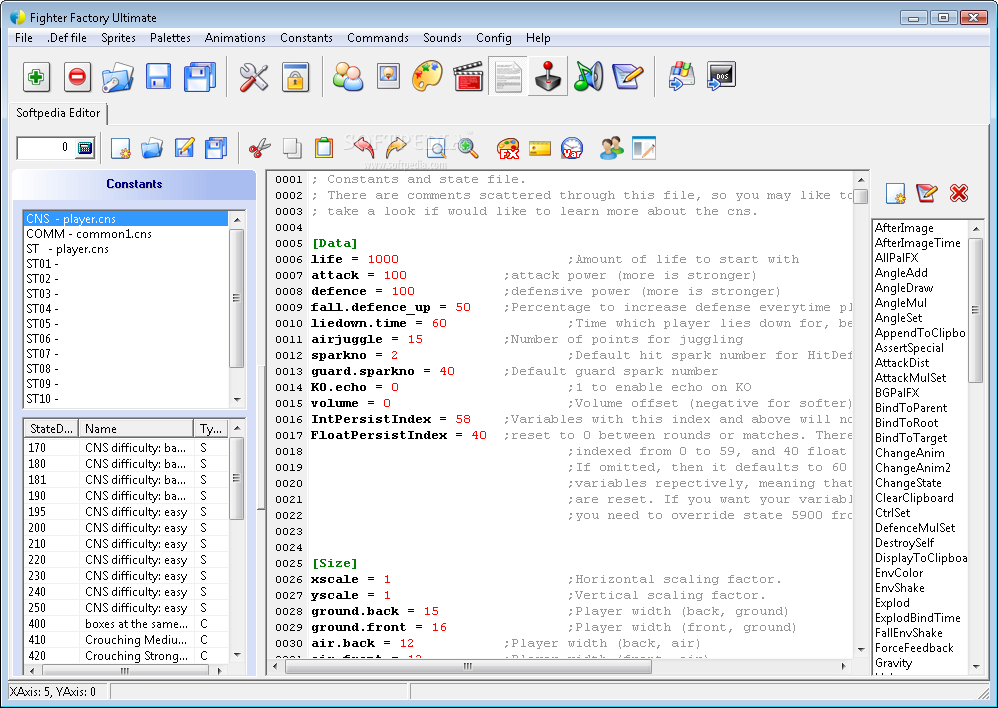The width and height of the screenshot is (998, 708).
Task: Click the Save All multi-floppy icon in main toolbar
Action: (200, 77)
